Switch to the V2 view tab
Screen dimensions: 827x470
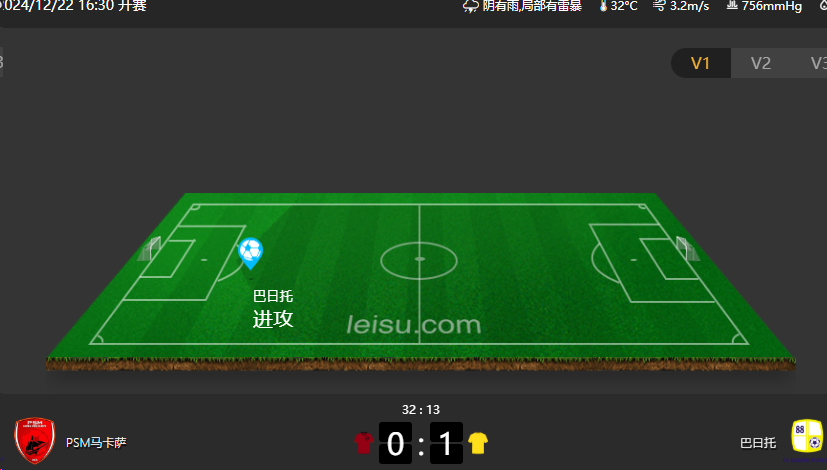(761, 63)
